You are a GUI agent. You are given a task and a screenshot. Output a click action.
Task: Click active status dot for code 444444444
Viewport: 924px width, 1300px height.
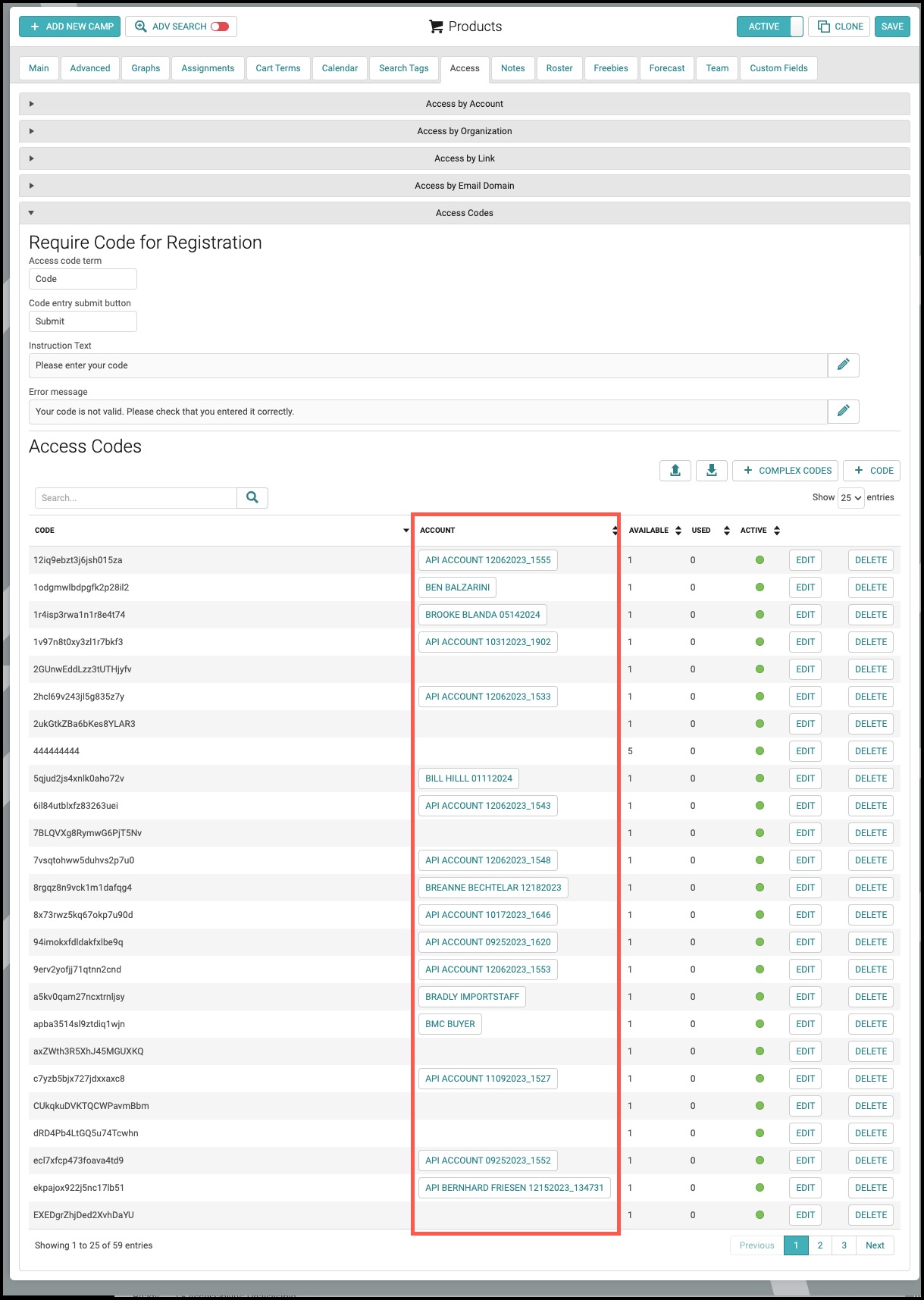tap(760, 751)
